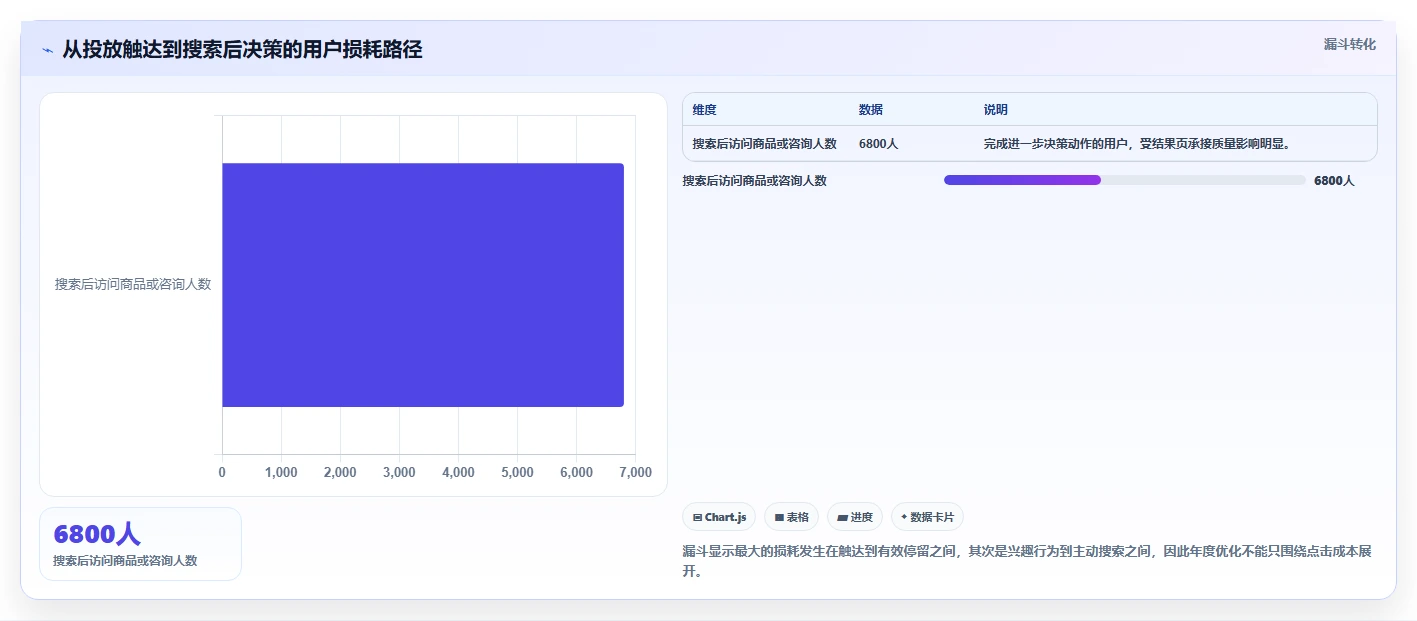Click the progress row label 搜索后访问商品或咨询人数
Screen dimensions: 1417x621
click(755, 181)
